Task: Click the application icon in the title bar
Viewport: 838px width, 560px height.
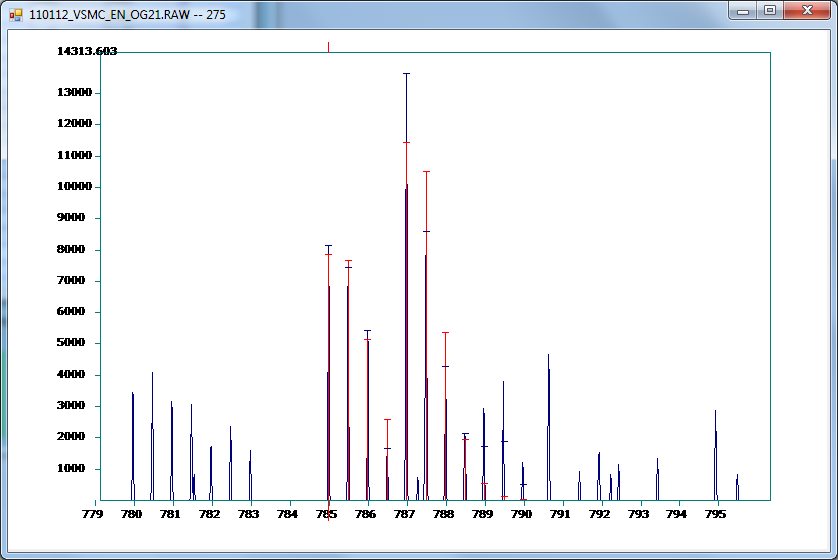Action: point(15,15)
